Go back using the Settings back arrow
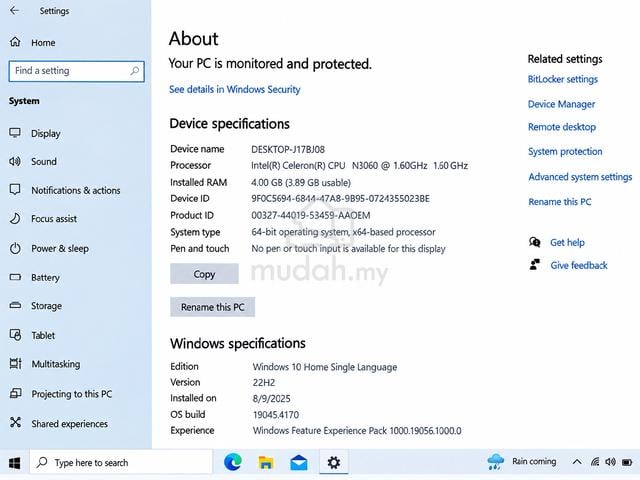This screenshot has width=640, height=480. click(14, 11)
